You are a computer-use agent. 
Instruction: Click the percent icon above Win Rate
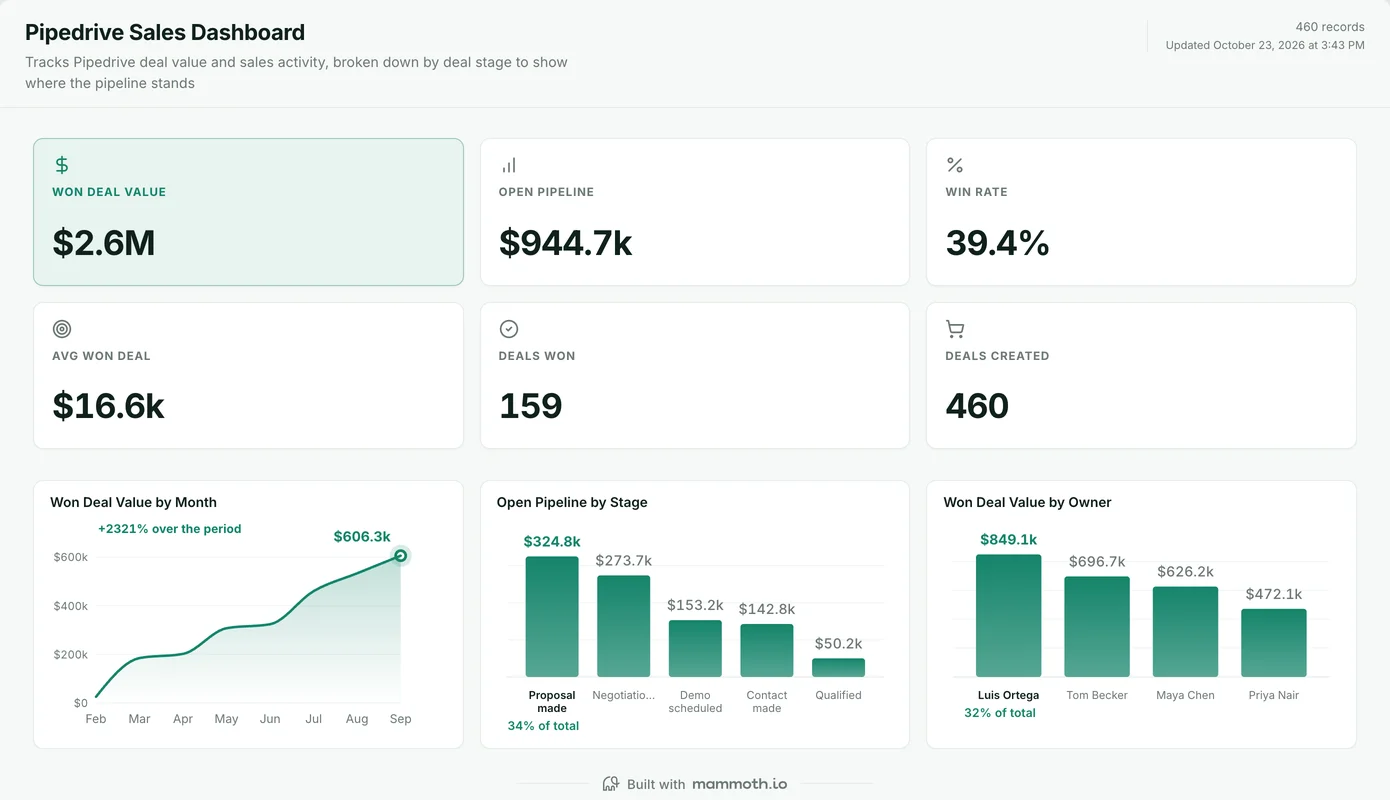[955, 165]
